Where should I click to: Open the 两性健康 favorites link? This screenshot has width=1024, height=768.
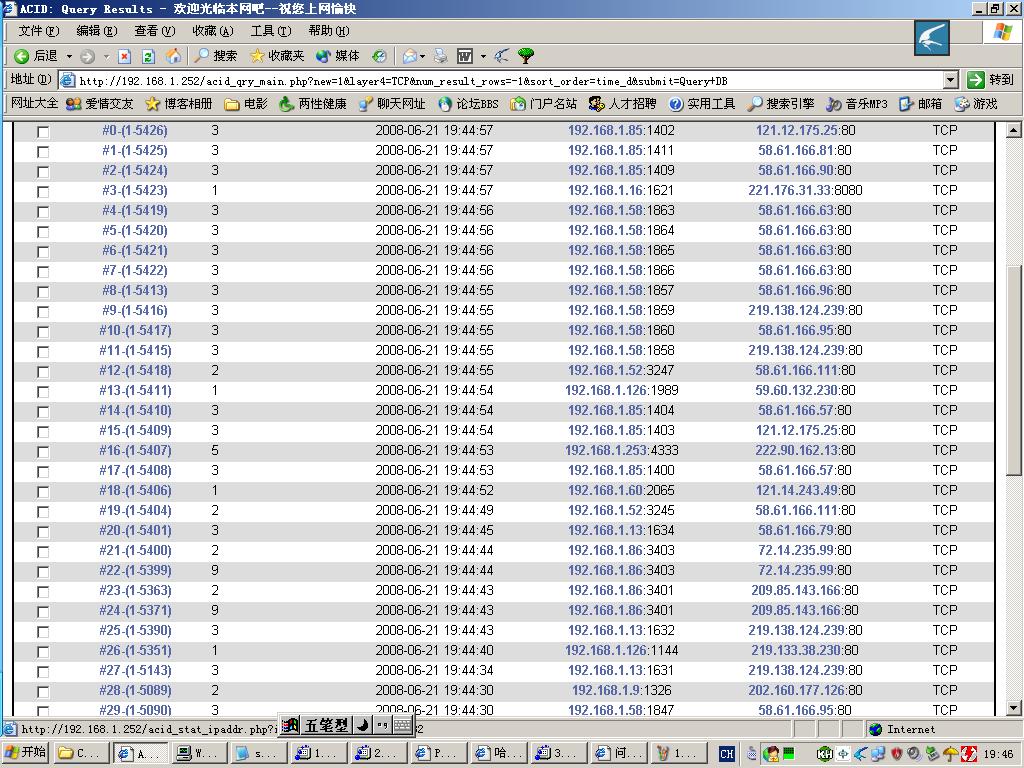click(x=313, y=104)
